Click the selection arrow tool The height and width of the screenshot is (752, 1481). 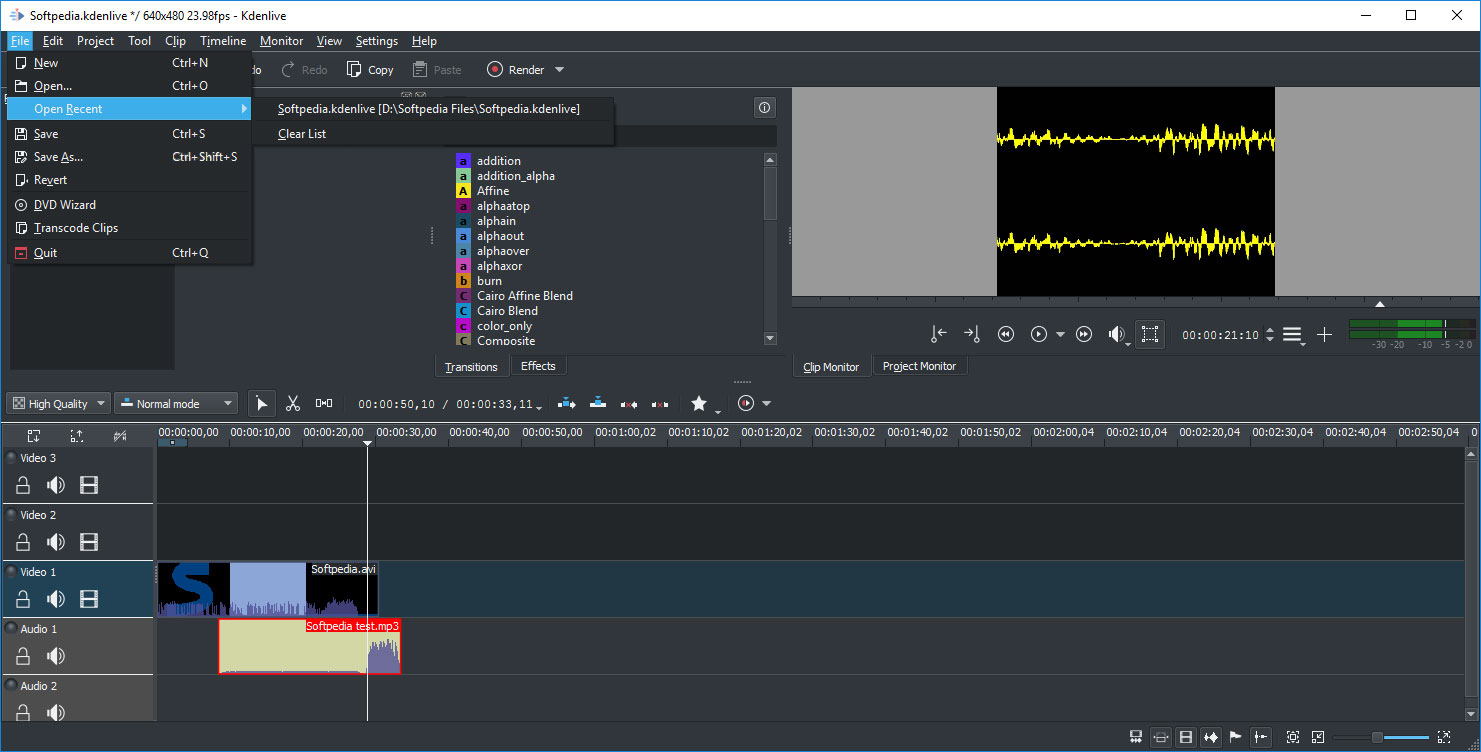[261, 403]
